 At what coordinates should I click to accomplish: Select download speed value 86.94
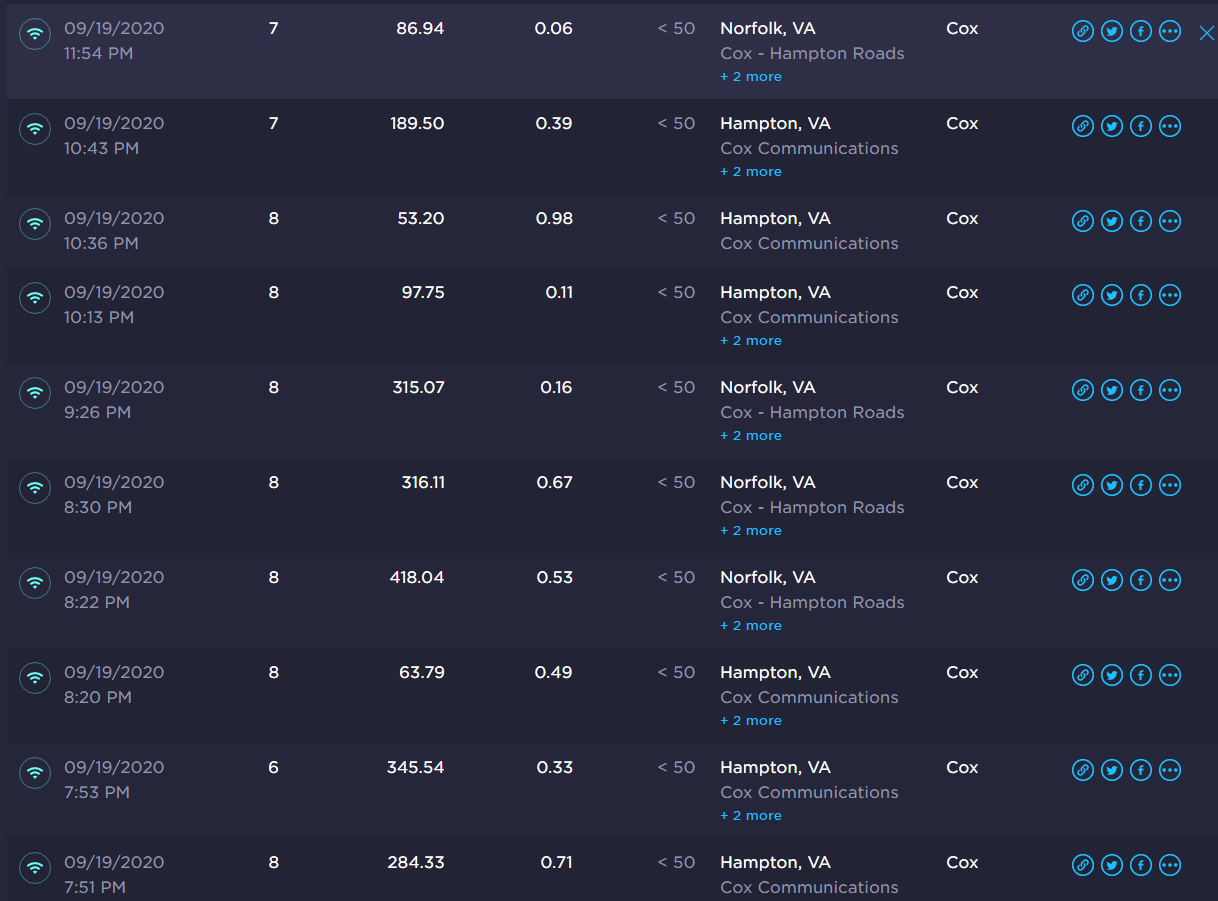coord(420,28)
